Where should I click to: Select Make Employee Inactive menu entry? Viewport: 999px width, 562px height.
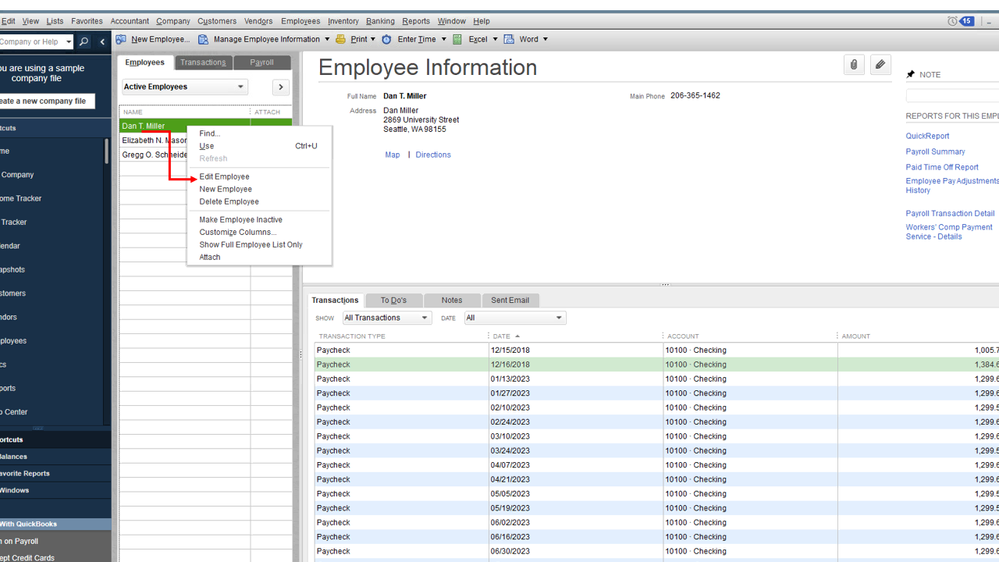tap(240, 220)
